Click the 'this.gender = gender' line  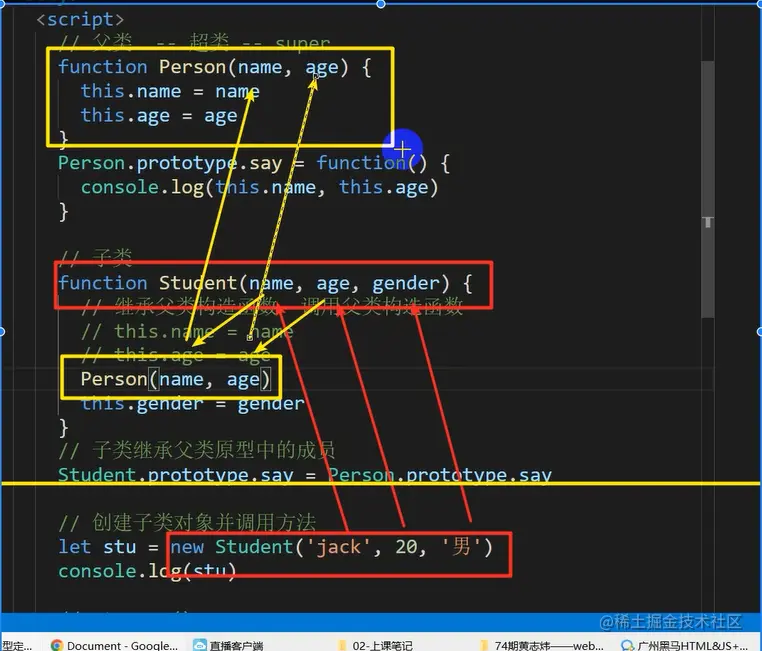point(192,403)
